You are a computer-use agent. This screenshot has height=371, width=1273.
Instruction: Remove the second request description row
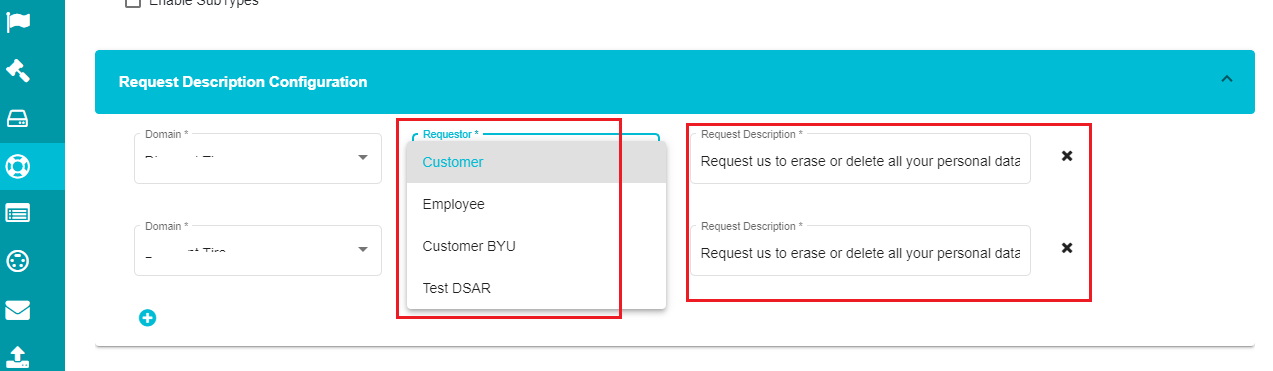coord(1067,247)
